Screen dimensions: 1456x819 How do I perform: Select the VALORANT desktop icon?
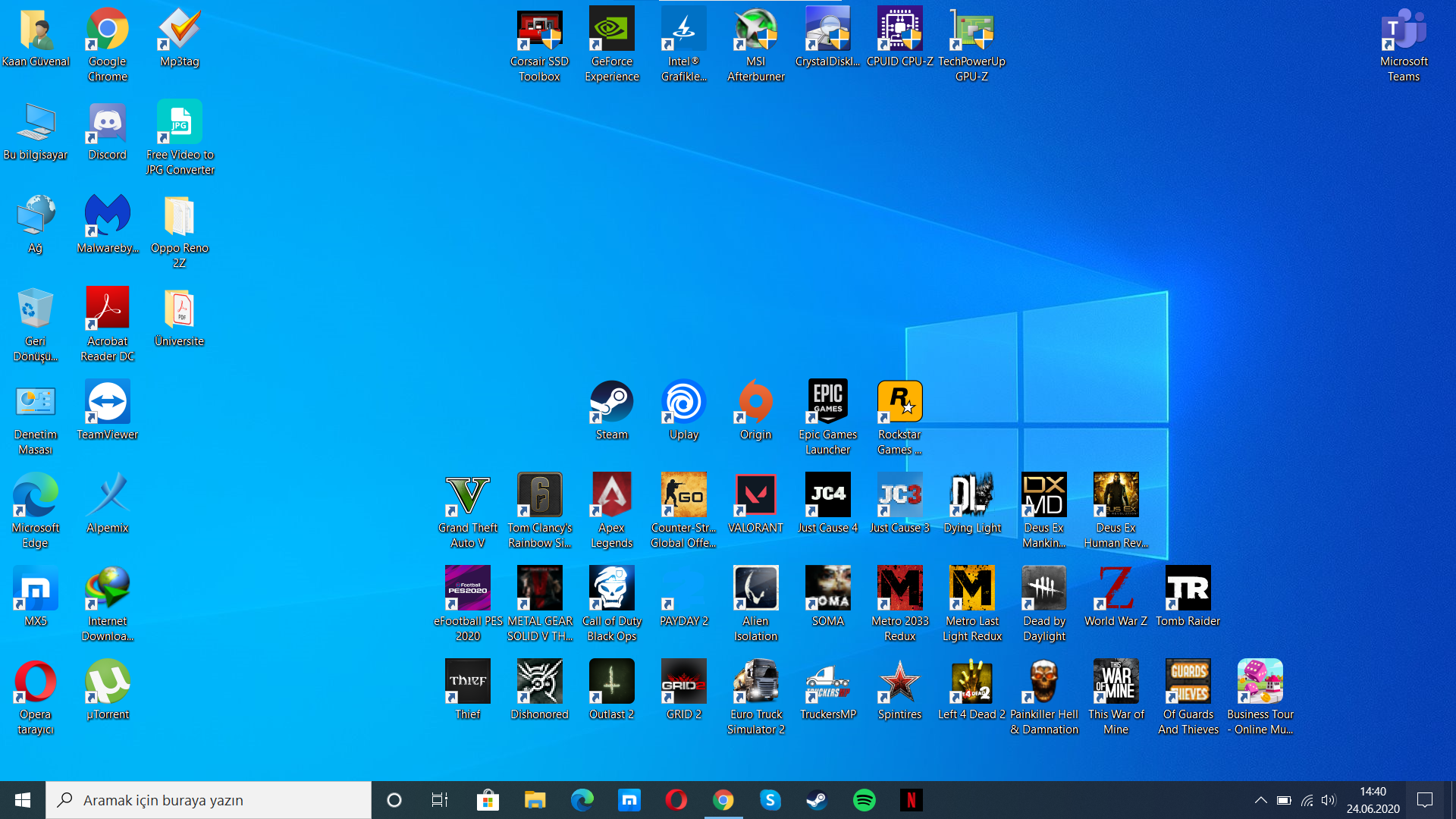tap(755, 504)
